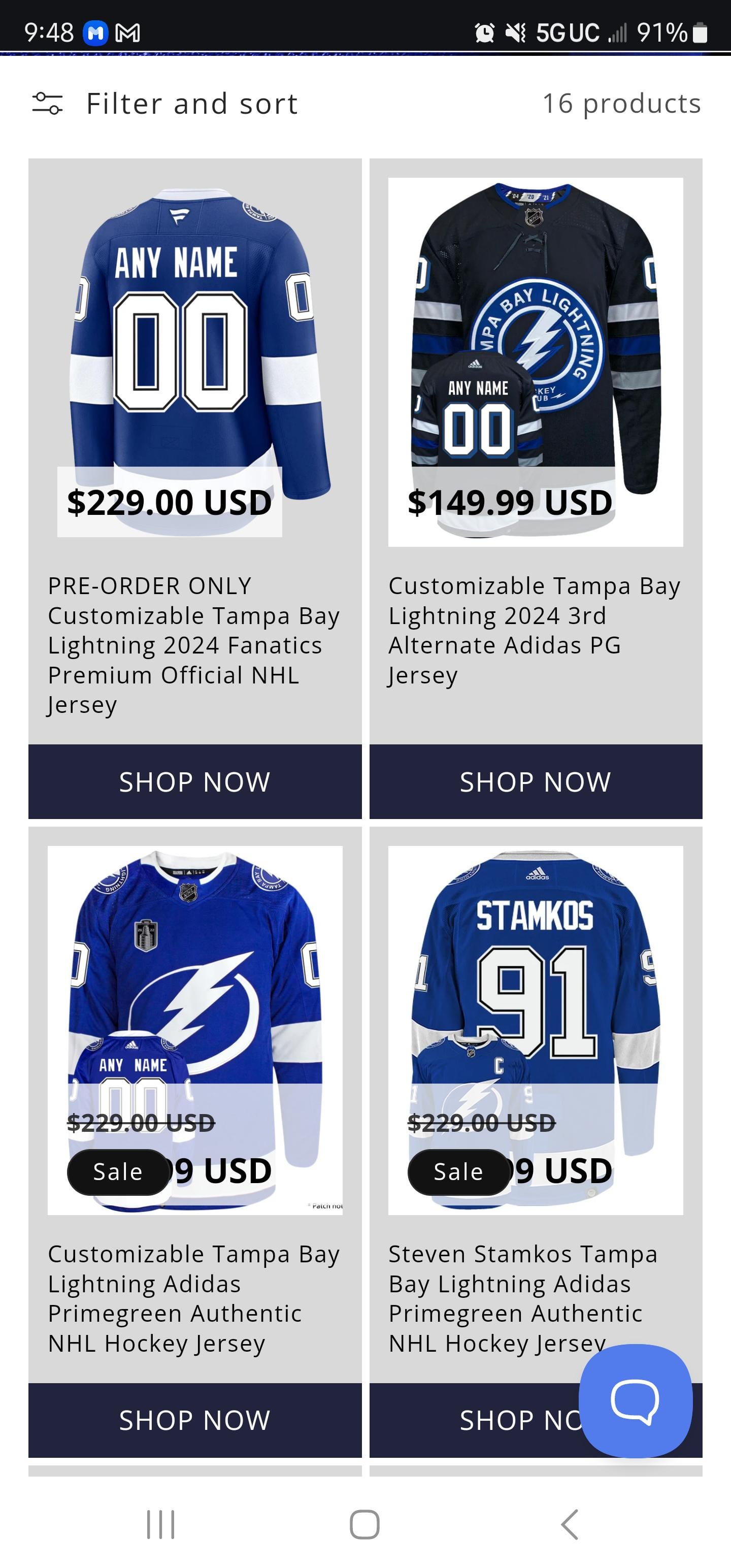This screenshot has height=1568, width=731.
Task: Open the recent apps switcher
Action: 161,1525
